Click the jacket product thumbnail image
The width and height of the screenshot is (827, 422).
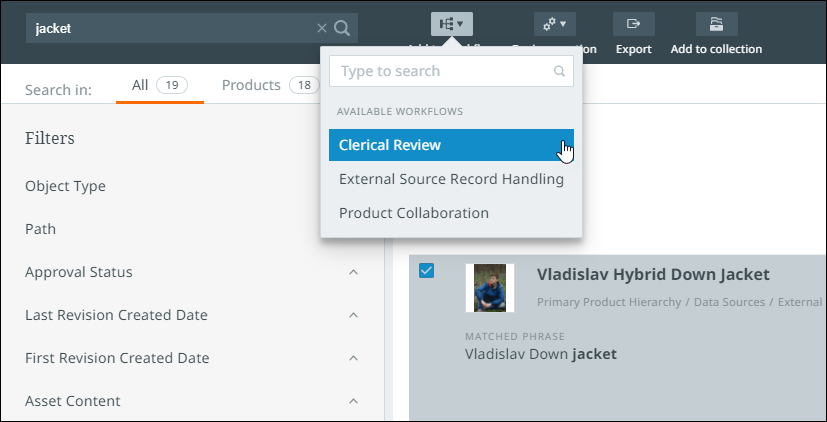(x=490, y=288)
